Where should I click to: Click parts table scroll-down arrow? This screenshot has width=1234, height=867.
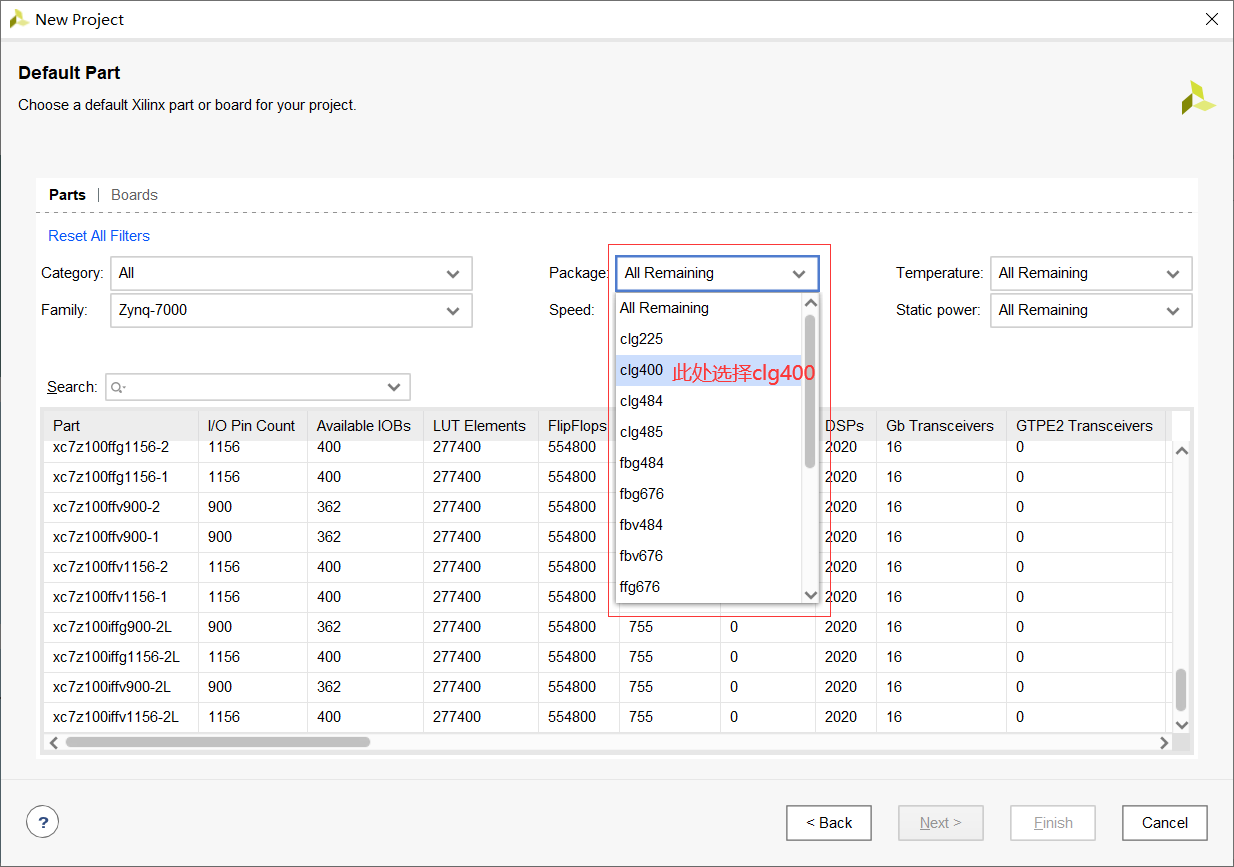[1181, 725]
